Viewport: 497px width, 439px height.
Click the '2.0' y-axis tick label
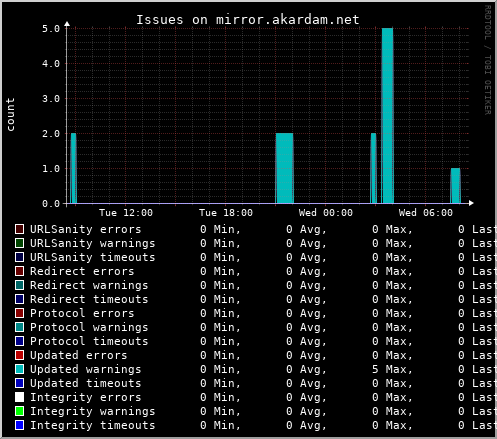pos(51,134)
